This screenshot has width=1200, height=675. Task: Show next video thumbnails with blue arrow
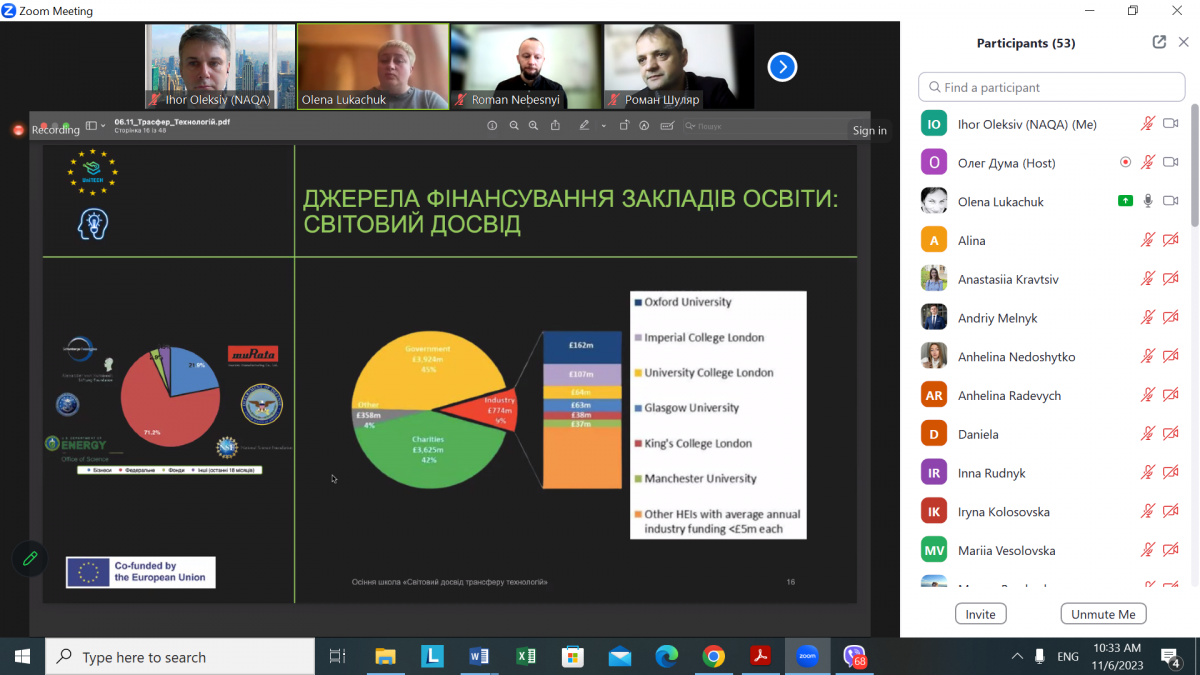[782, 67]
